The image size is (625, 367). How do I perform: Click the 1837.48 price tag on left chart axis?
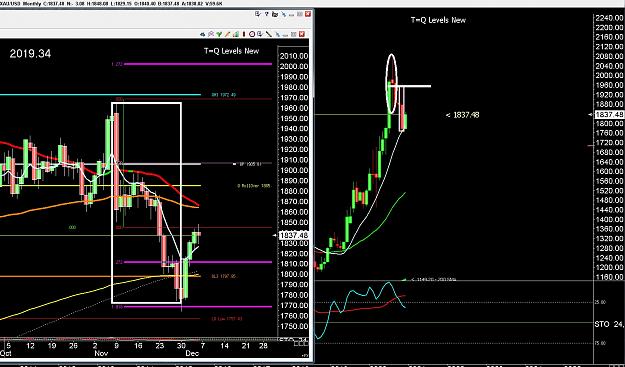294,236
